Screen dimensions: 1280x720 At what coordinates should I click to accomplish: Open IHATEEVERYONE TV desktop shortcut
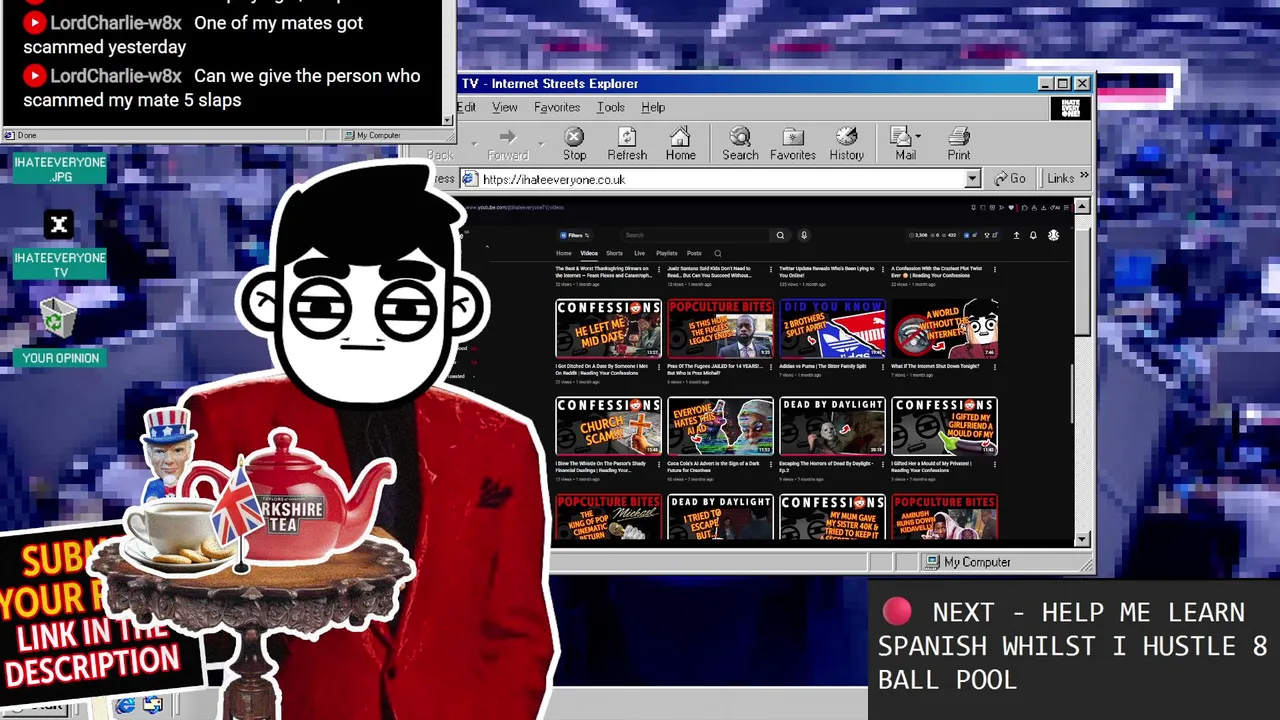click(x=60, y=246)
